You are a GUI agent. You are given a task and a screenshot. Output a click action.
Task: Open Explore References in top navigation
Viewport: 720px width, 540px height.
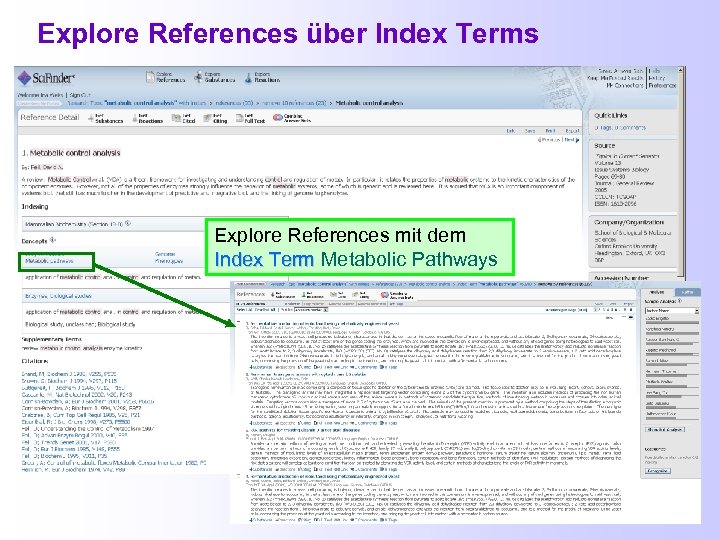(x=165, y=77)
